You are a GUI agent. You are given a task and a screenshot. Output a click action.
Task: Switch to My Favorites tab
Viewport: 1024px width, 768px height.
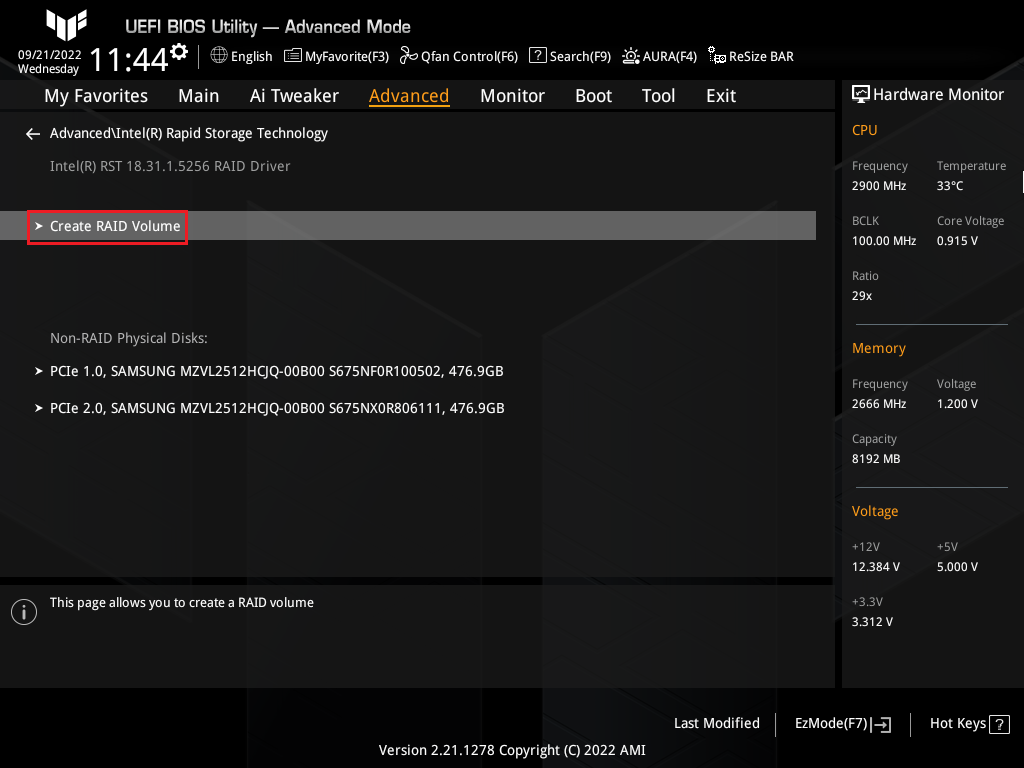(96, 96)
